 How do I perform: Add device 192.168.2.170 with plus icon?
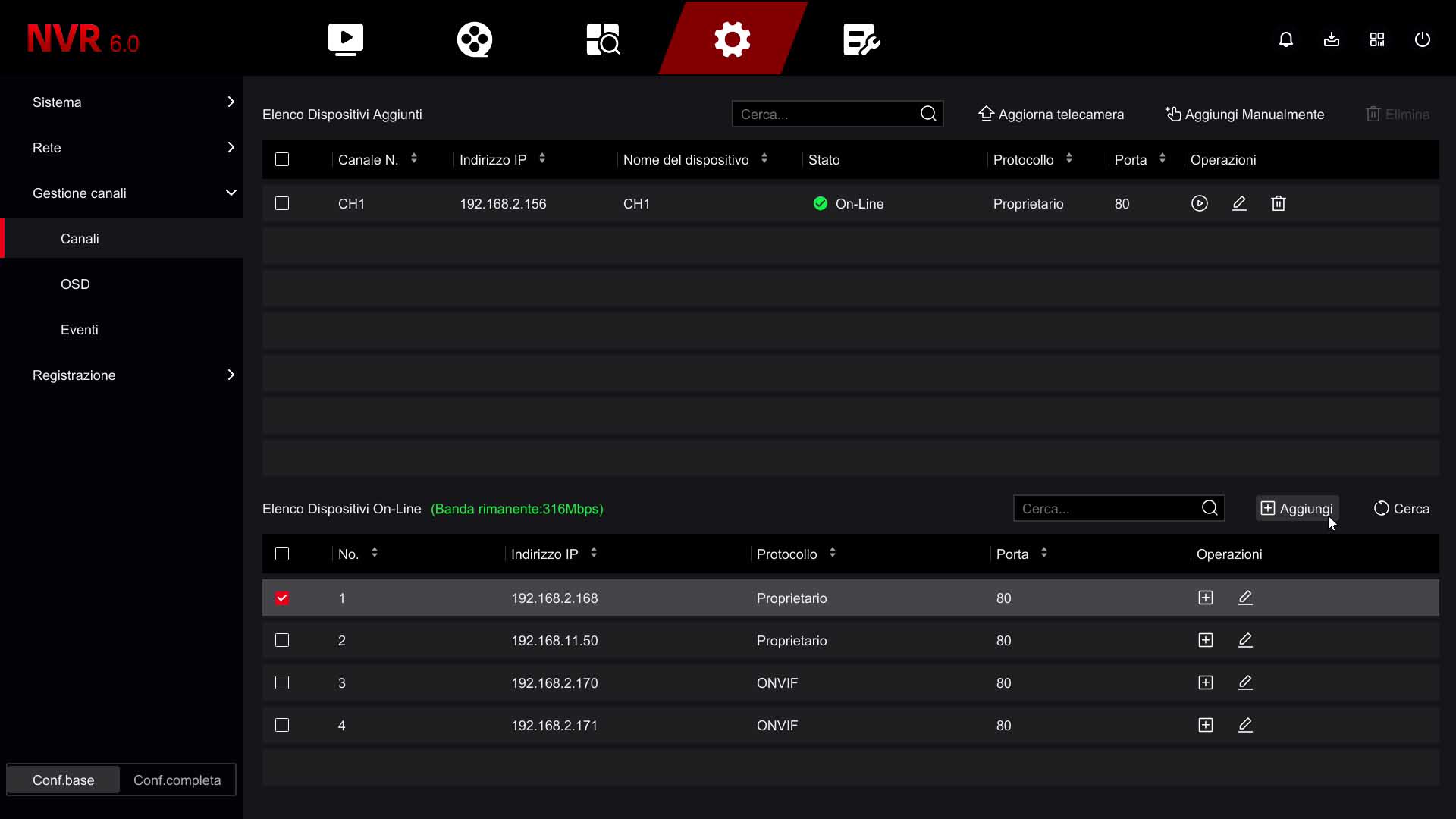(1206, 682)
